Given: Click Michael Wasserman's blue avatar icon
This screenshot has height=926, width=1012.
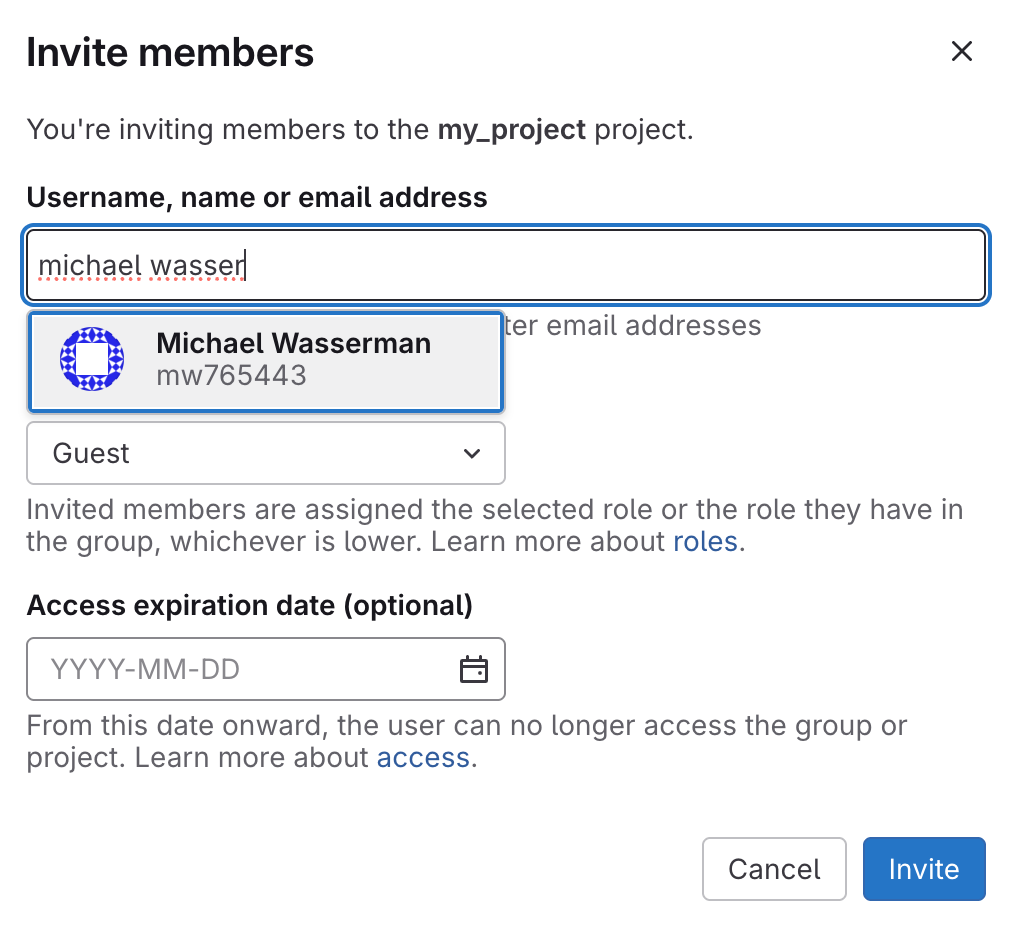Looking at the screenshot, I should (92, 359).
